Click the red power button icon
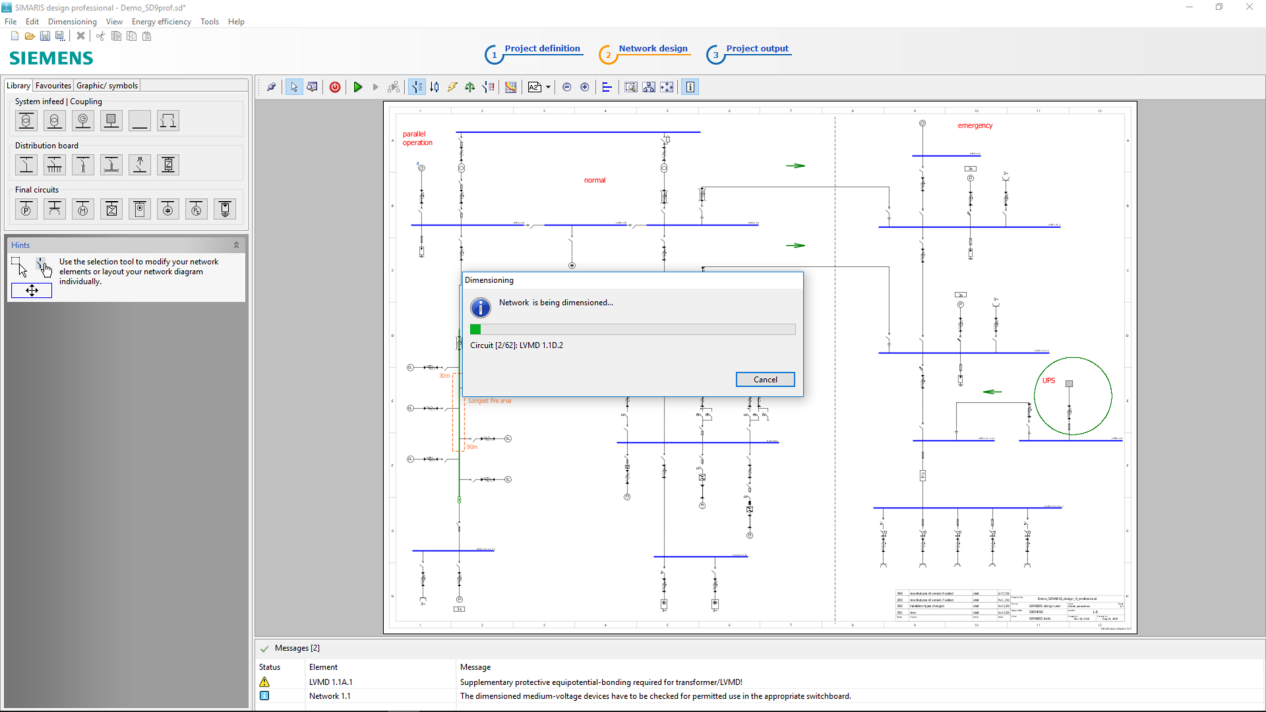1266x712 pixels. tap(335, 87)
